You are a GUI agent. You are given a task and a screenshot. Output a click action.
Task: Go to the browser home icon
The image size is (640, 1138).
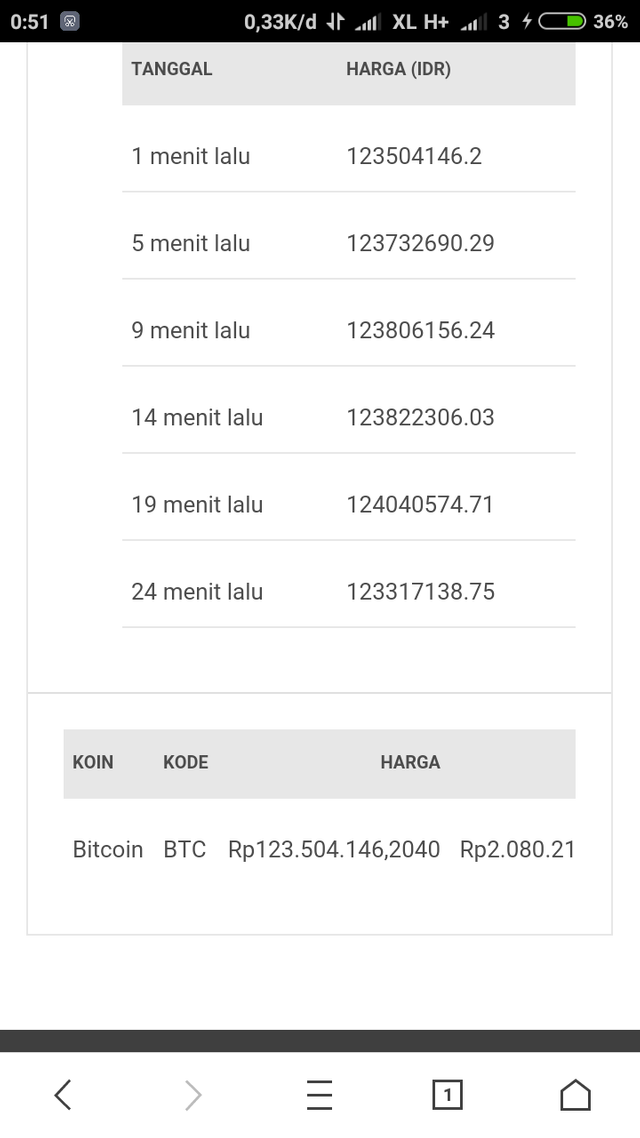pyautogui.click(x=575, y=1095)
